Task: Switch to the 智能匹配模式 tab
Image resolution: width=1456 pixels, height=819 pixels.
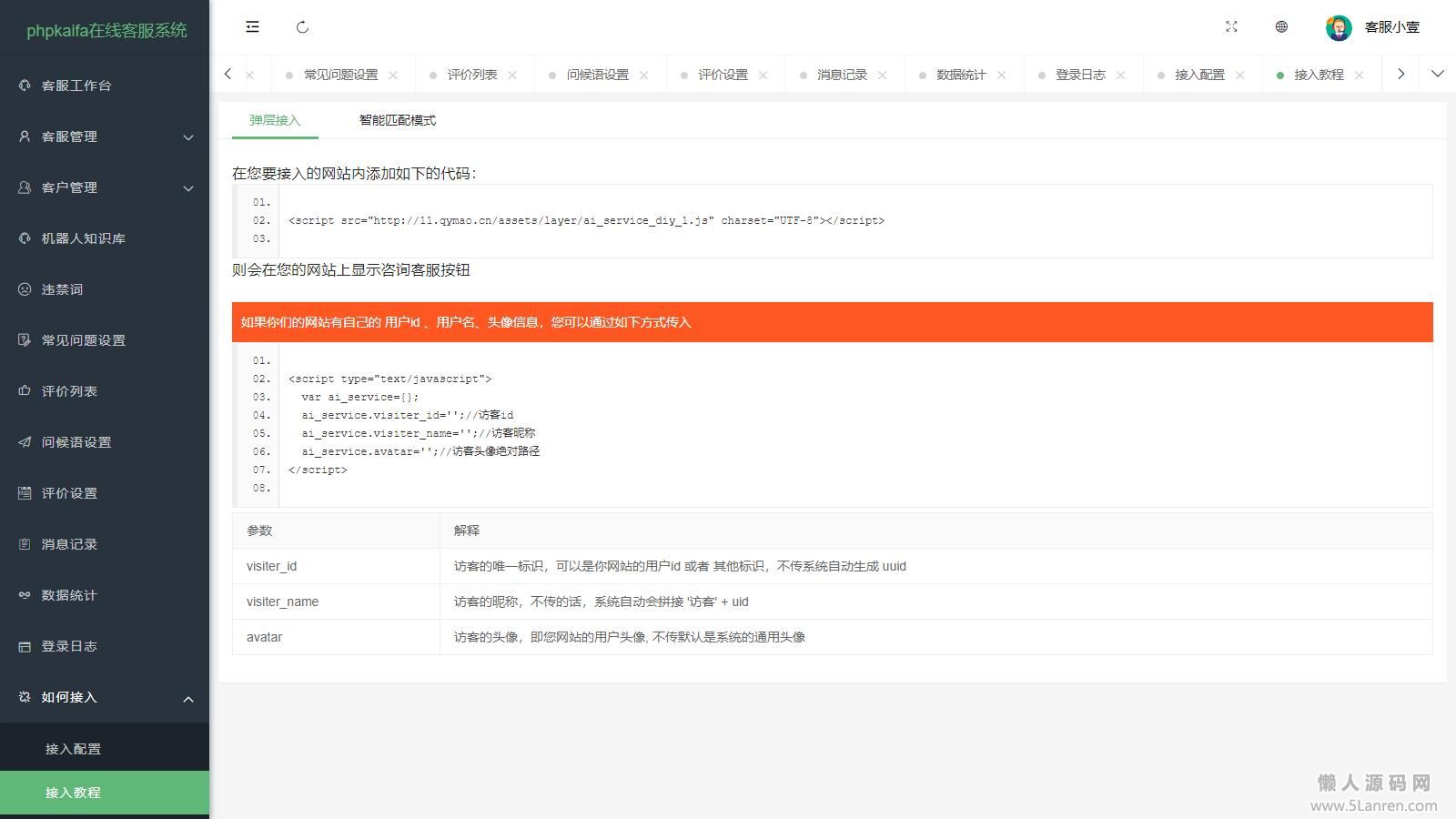Action: [397, 120]
